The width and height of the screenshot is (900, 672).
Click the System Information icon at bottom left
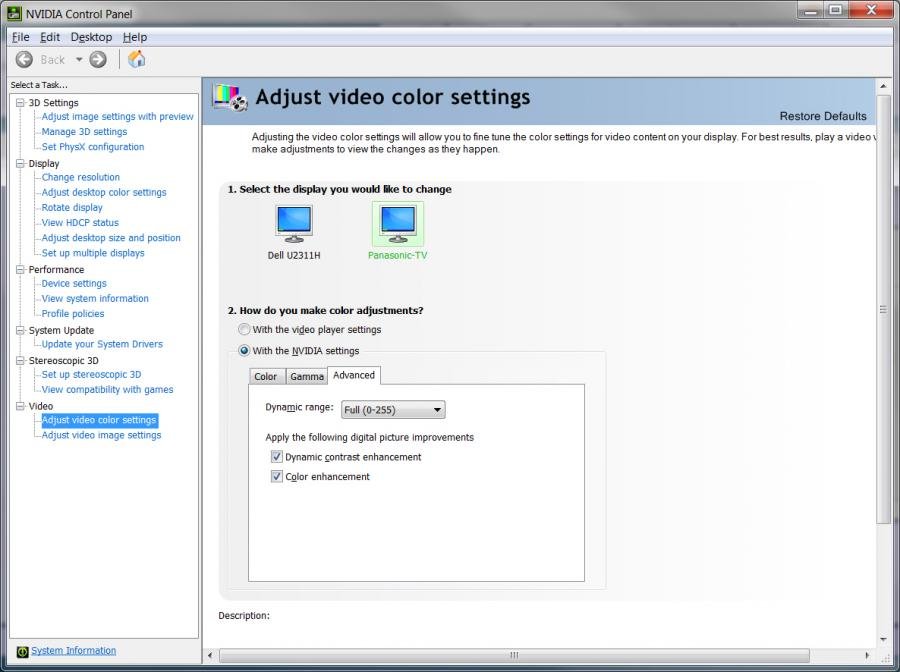tap(22, 651)
